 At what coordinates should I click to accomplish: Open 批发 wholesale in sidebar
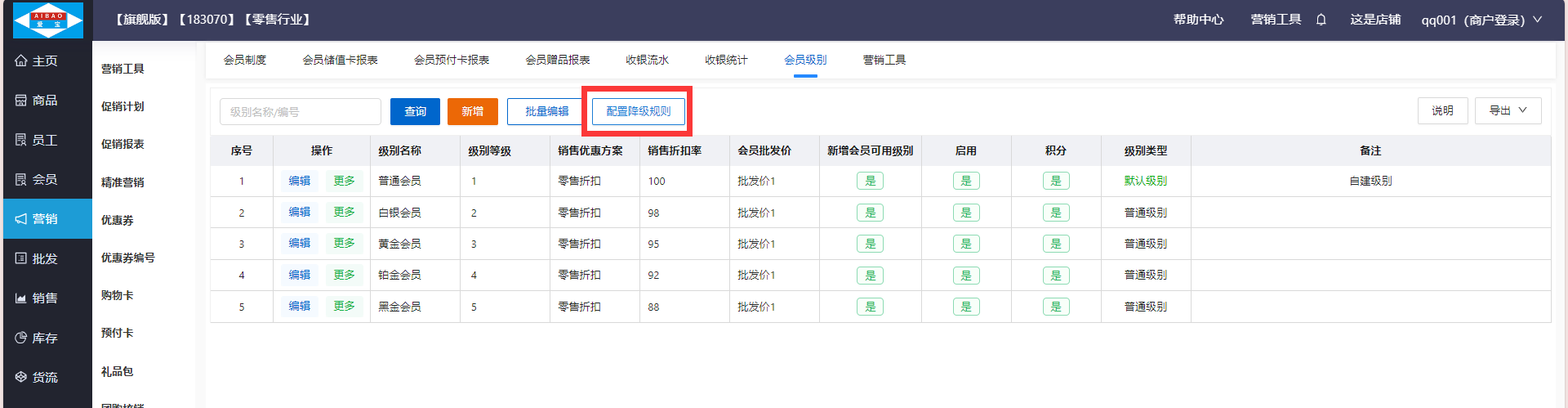(x=37, y=258)
